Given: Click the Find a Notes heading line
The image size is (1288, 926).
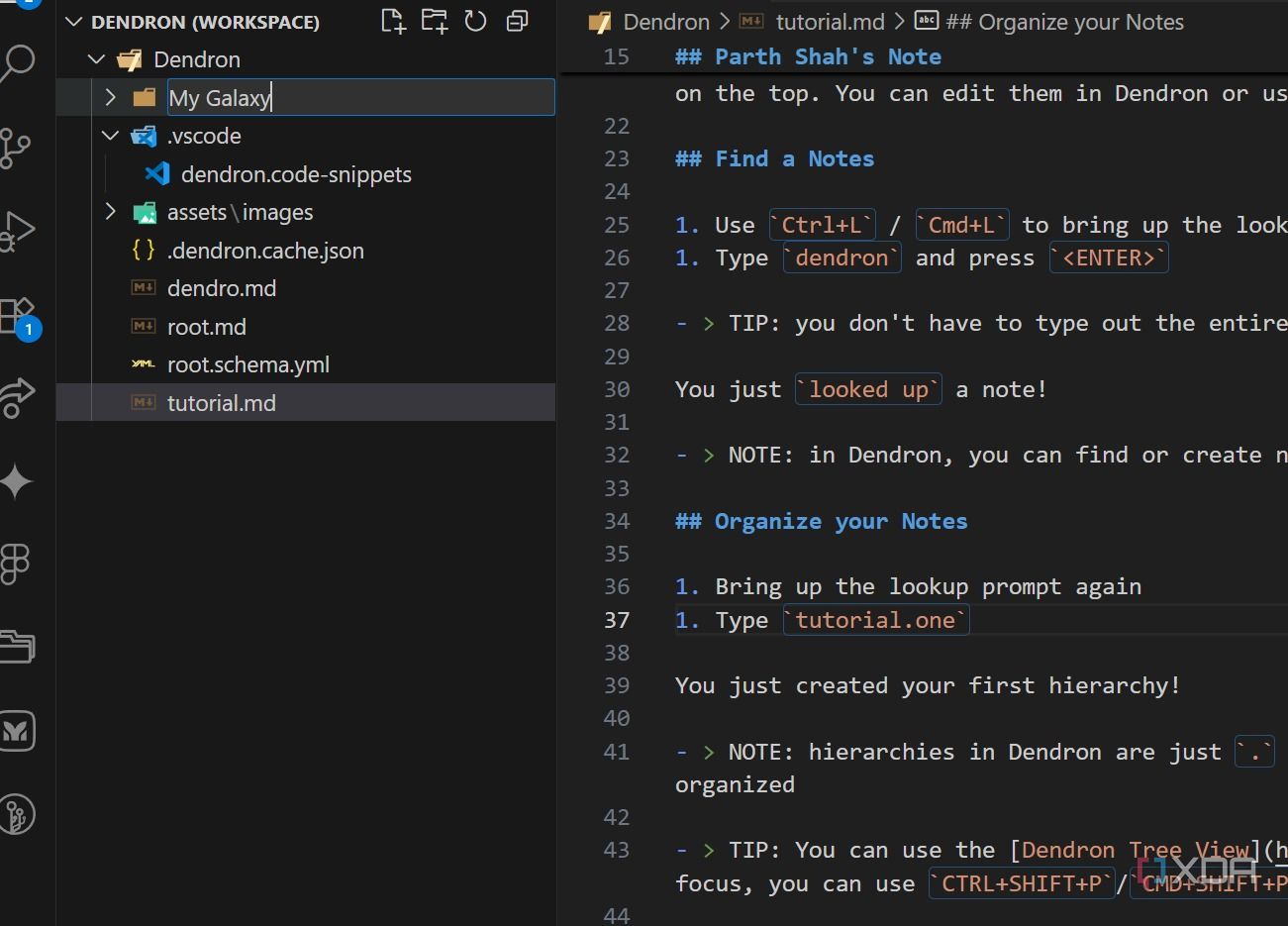Looking at the screenshot, I should pos(775,158).
